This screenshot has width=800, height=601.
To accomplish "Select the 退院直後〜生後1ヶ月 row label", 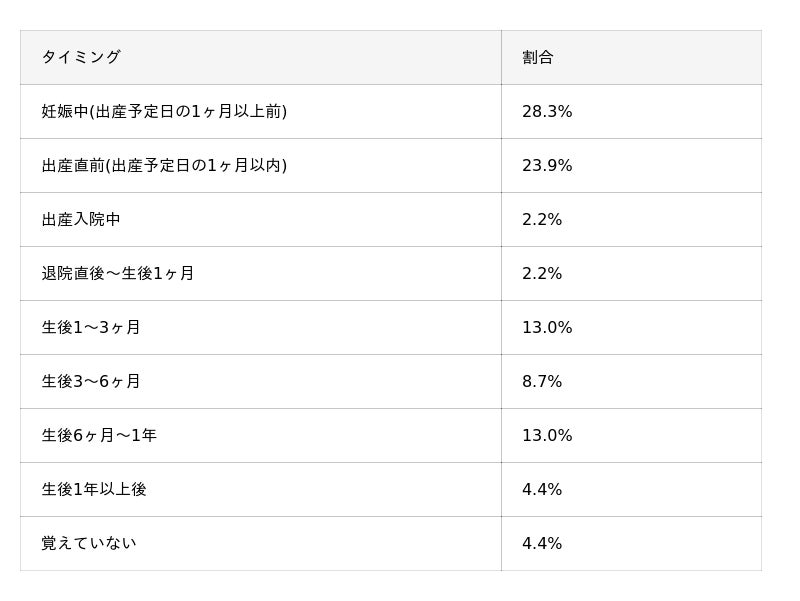I will coord(118,273).
